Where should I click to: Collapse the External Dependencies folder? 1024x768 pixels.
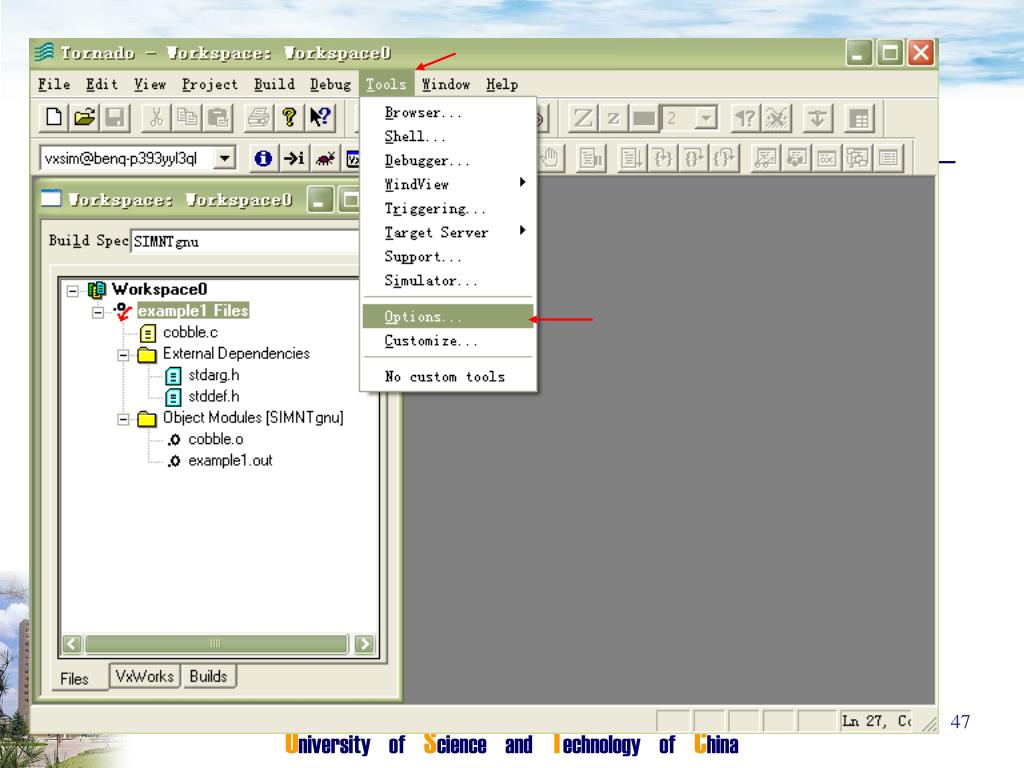click(123, 355)
